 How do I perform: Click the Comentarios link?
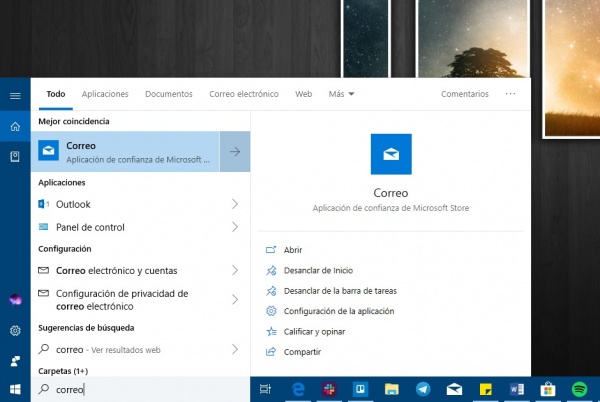click(x=465, y=94)
